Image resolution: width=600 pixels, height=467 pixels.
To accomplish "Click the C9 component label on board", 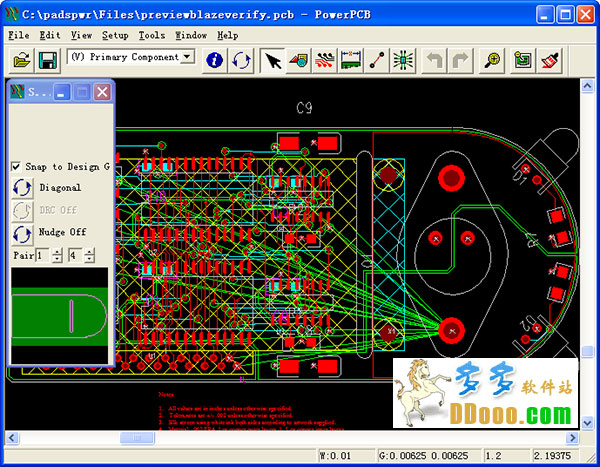I will [x=304, y=108].
